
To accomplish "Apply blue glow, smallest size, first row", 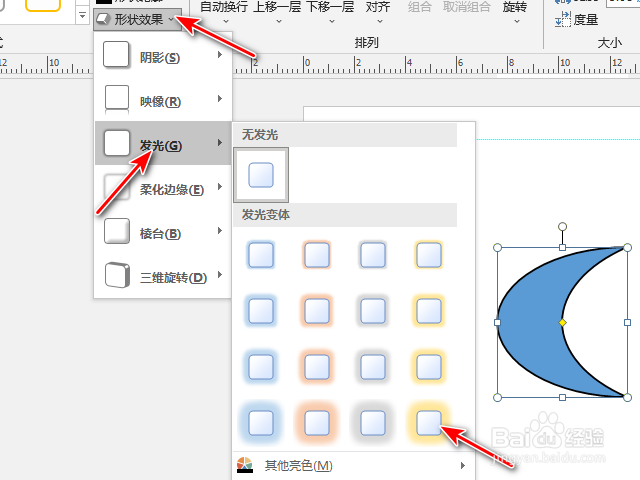I will coord(261,255).
